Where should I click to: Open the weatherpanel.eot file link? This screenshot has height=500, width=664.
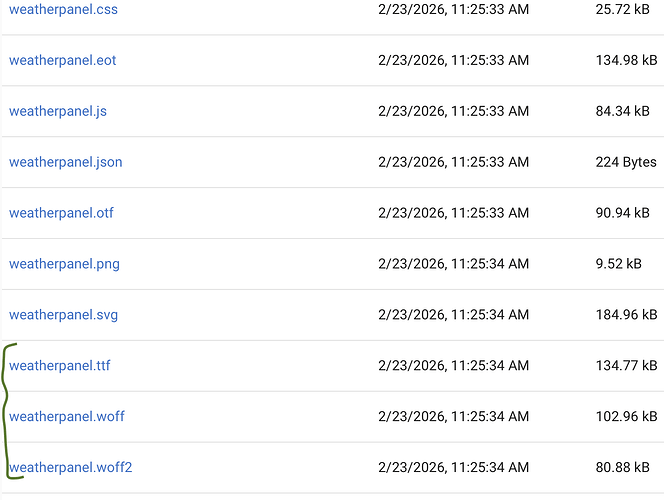click(x=63, y=60)
